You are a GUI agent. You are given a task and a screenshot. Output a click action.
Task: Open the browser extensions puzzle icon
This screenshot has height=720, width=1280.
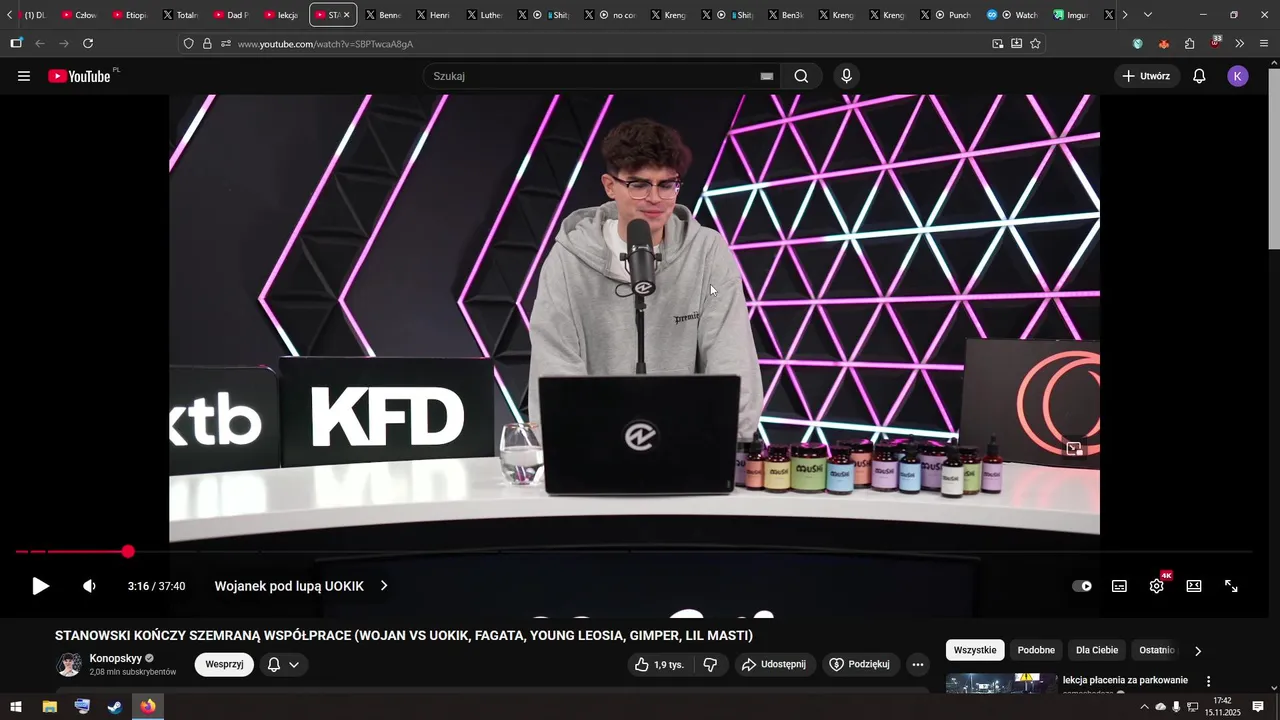click(1189, 44)
